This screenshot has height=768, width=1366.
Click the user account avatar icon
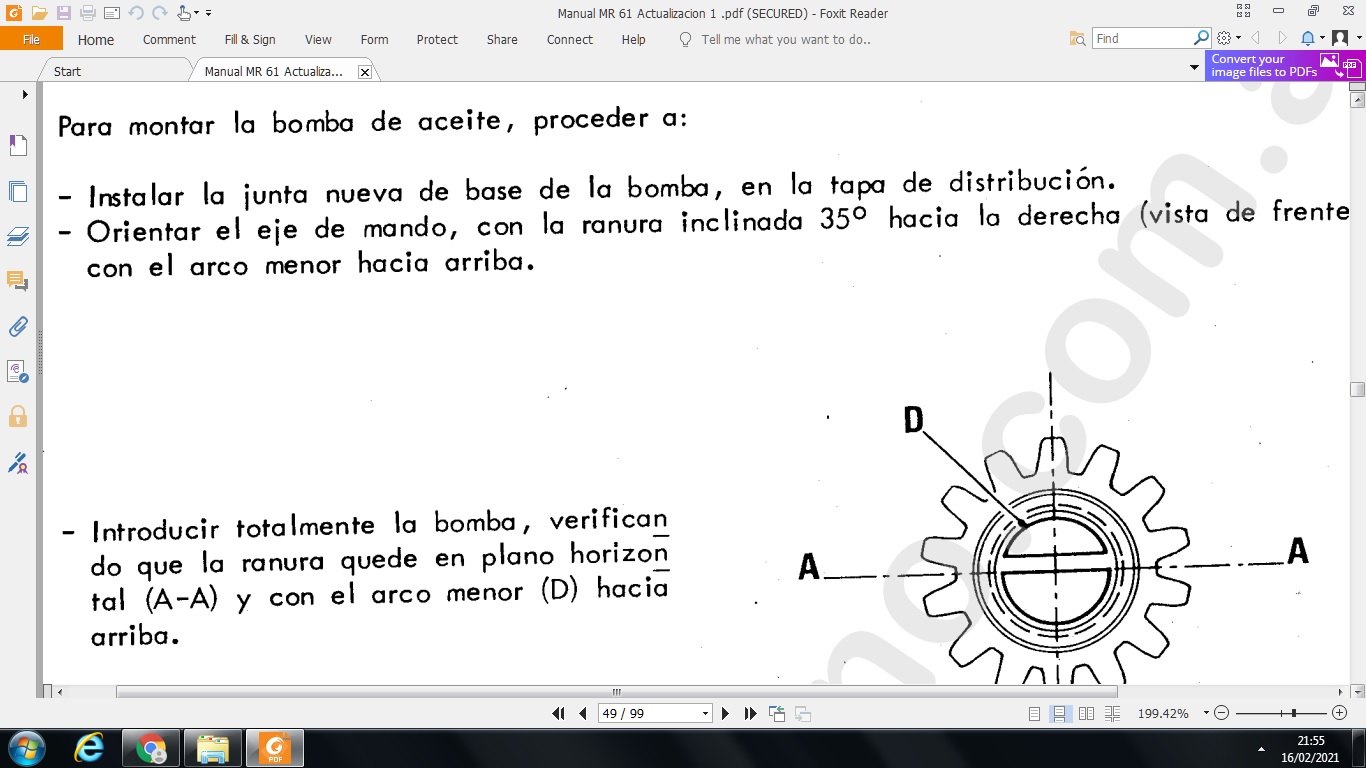click(1340, 38)
